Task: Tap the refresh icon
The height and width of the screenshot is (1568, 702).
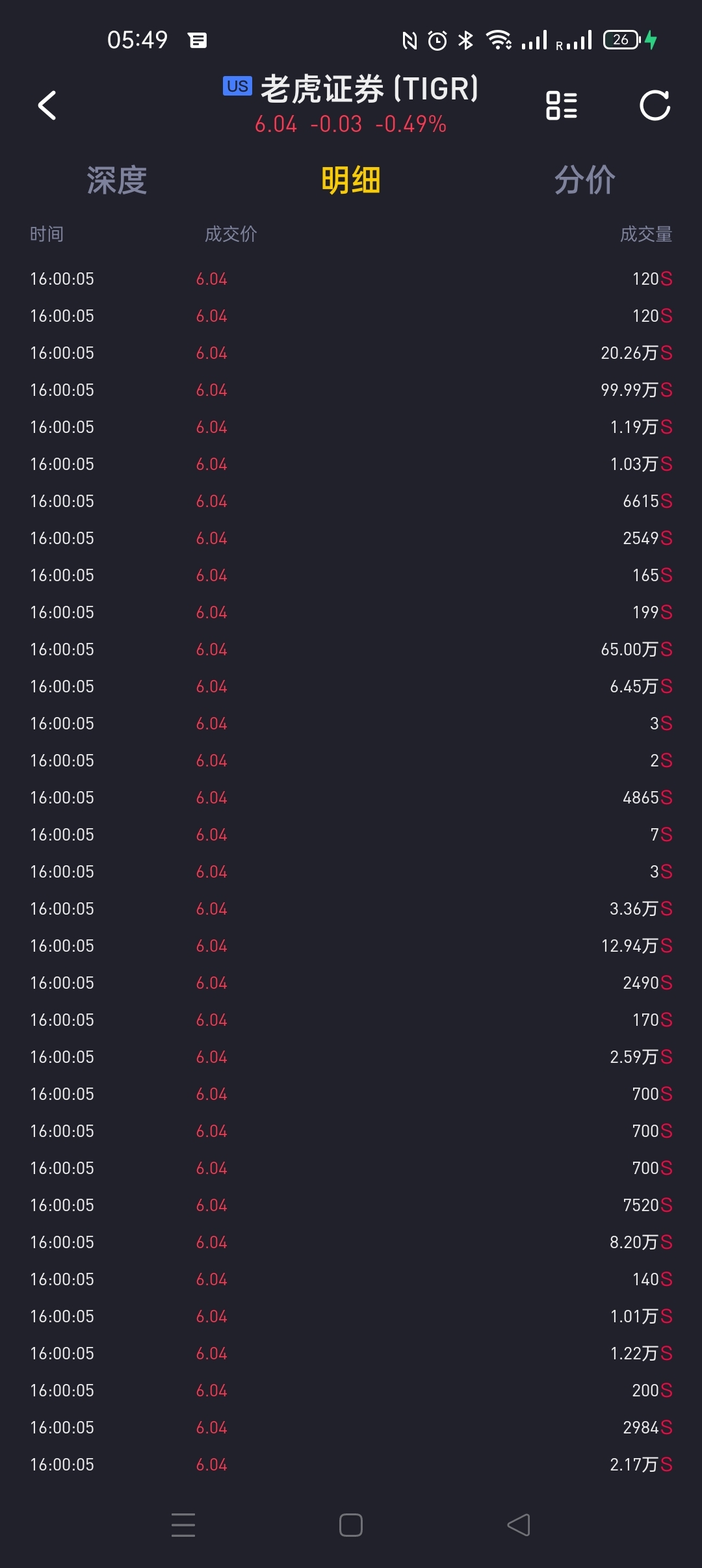Action: tap(655, 105)
